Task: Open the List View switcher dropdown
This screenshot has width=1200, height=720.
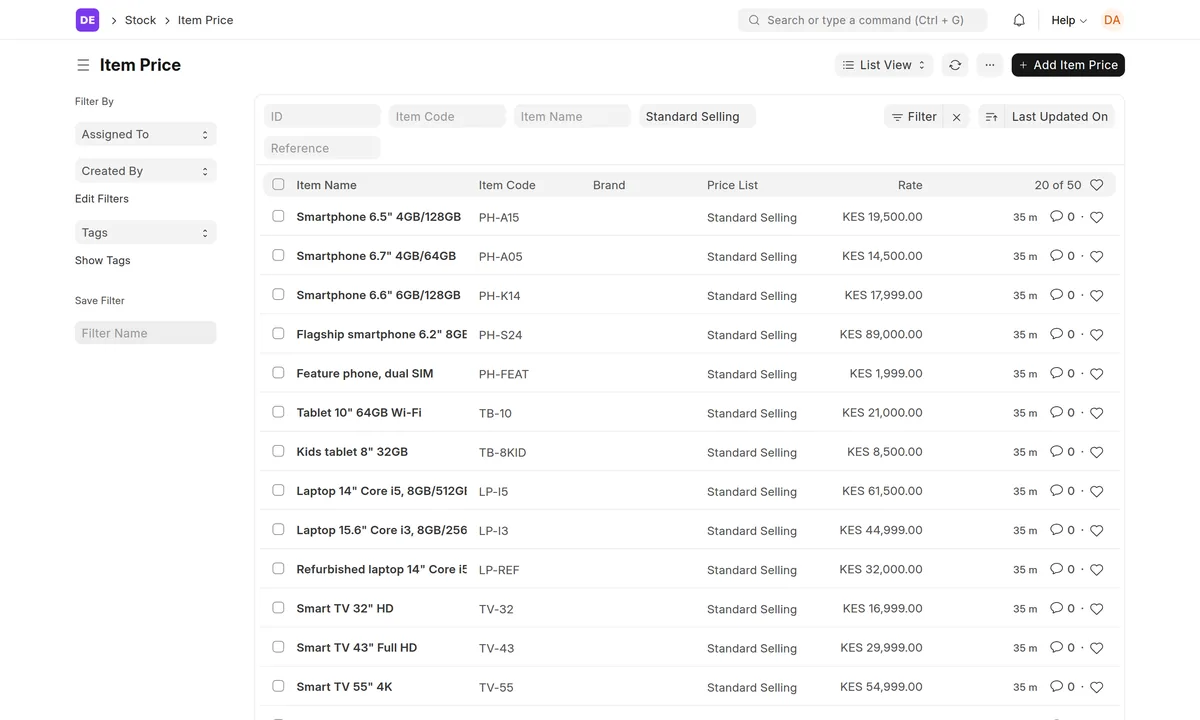Action: click(x=884, y=65)
